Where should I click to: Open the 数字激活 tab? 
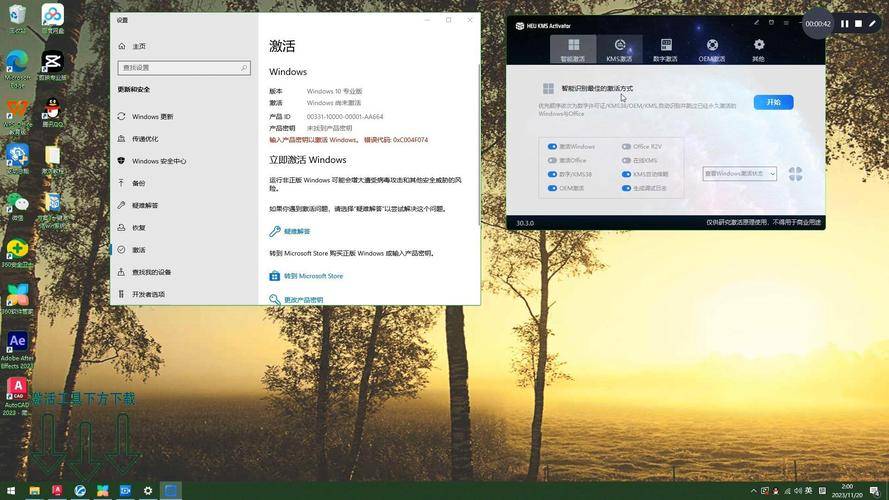[x=666, y=49]
